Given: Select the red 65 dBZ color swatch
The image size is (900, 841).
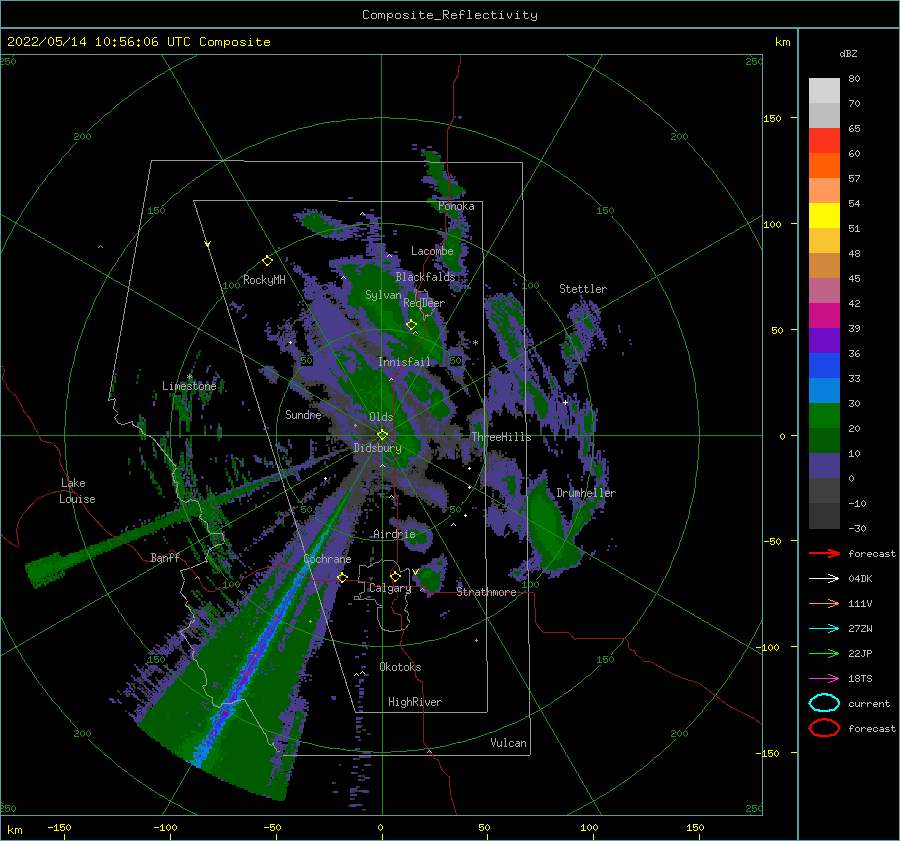Looking at the screenshot, I should [824, 141].
